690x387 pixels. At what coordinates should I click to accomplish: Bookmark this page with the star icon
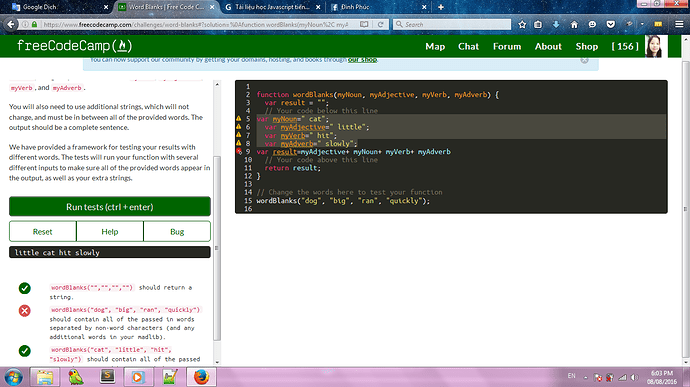click(522, 25)
